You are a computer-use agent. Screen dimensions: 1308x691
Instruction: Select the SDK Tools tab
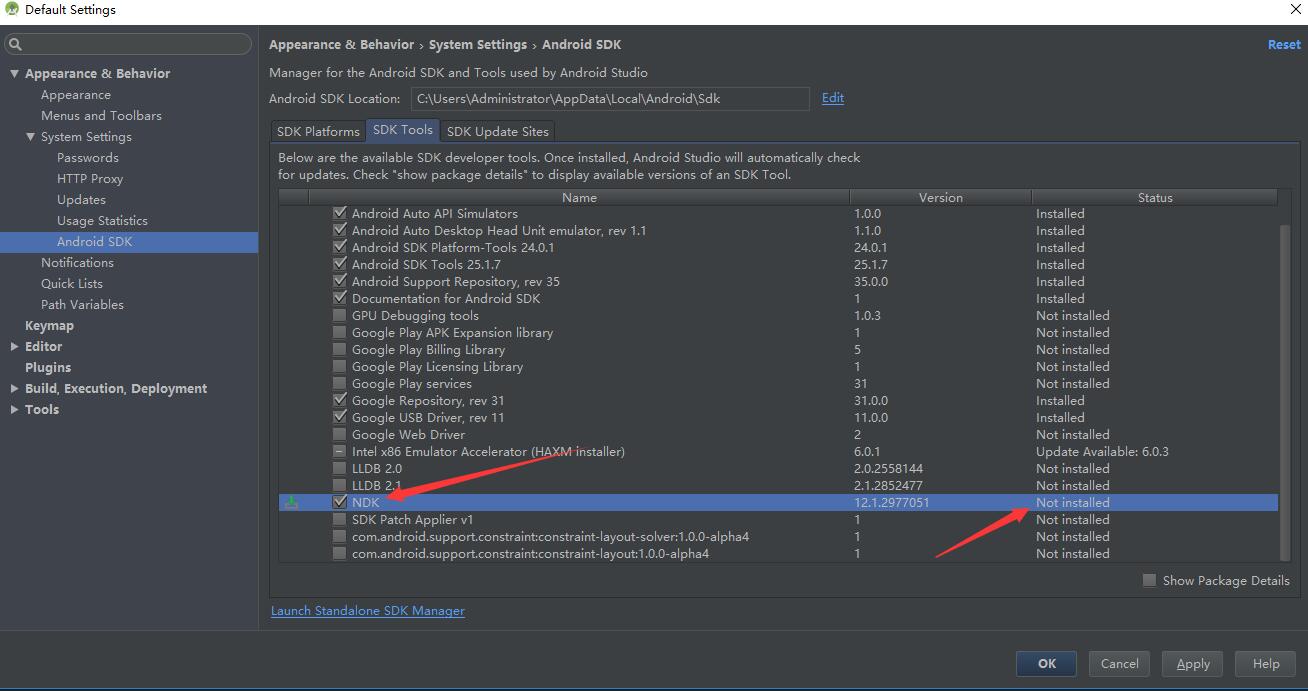pyautogui.click(x=403, y=130)
